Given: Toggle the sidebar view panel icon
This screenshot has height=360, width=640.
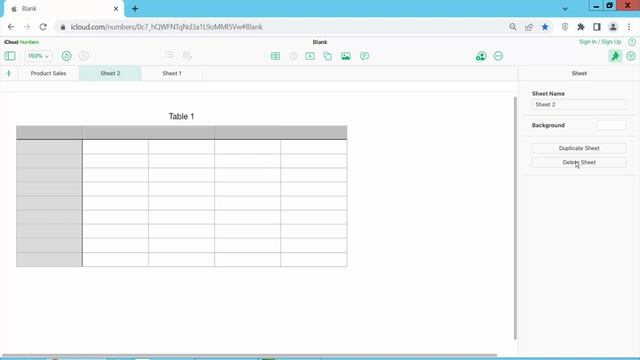Looking at the screenshot, I should click(10, 56).
